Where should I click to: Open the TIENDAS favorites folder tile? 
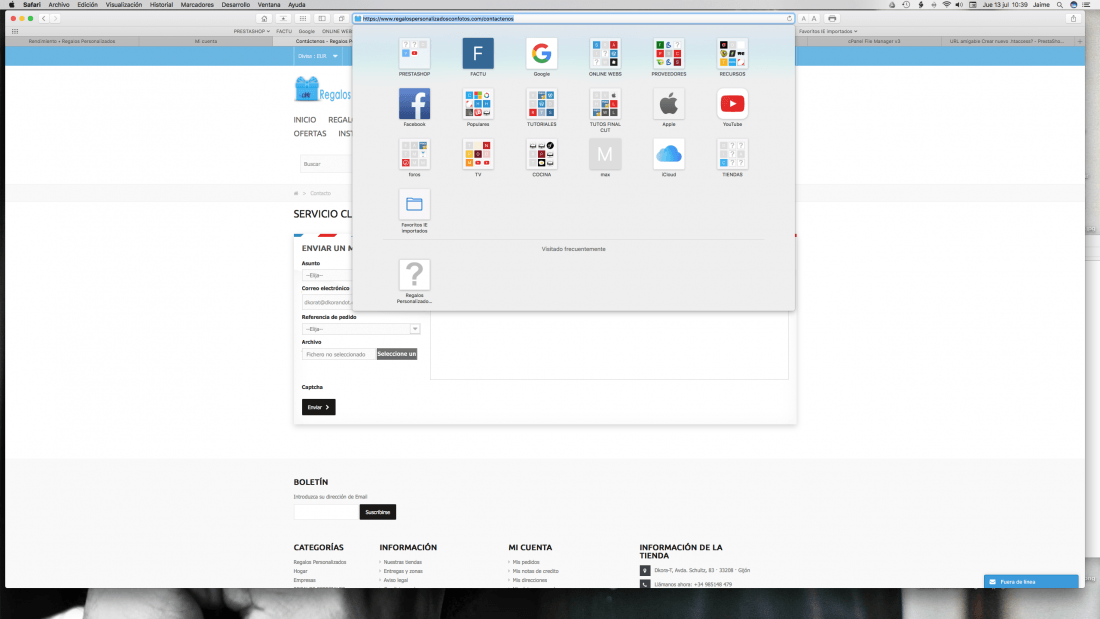[x=732, y=154]
